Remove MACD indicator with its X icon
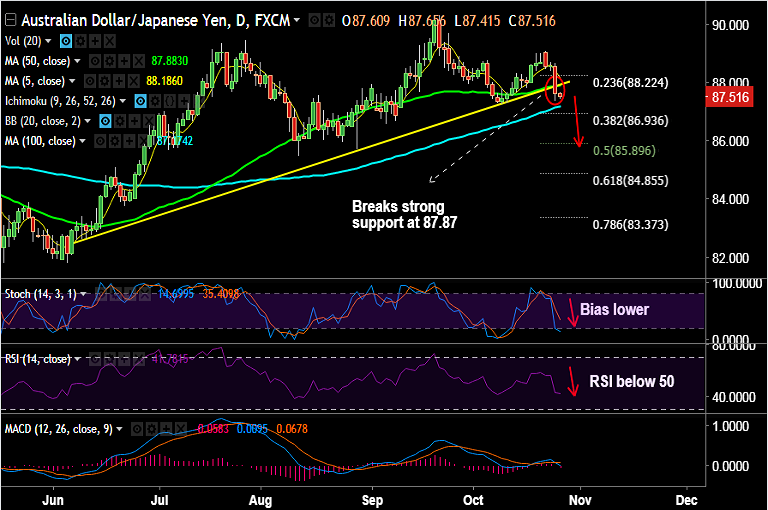This screenshot has width=768, height=510. tap(181, 429)
